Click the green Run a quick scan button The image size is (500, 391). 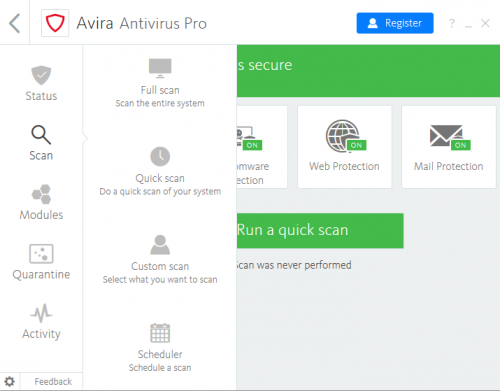(x=320, y=230)
